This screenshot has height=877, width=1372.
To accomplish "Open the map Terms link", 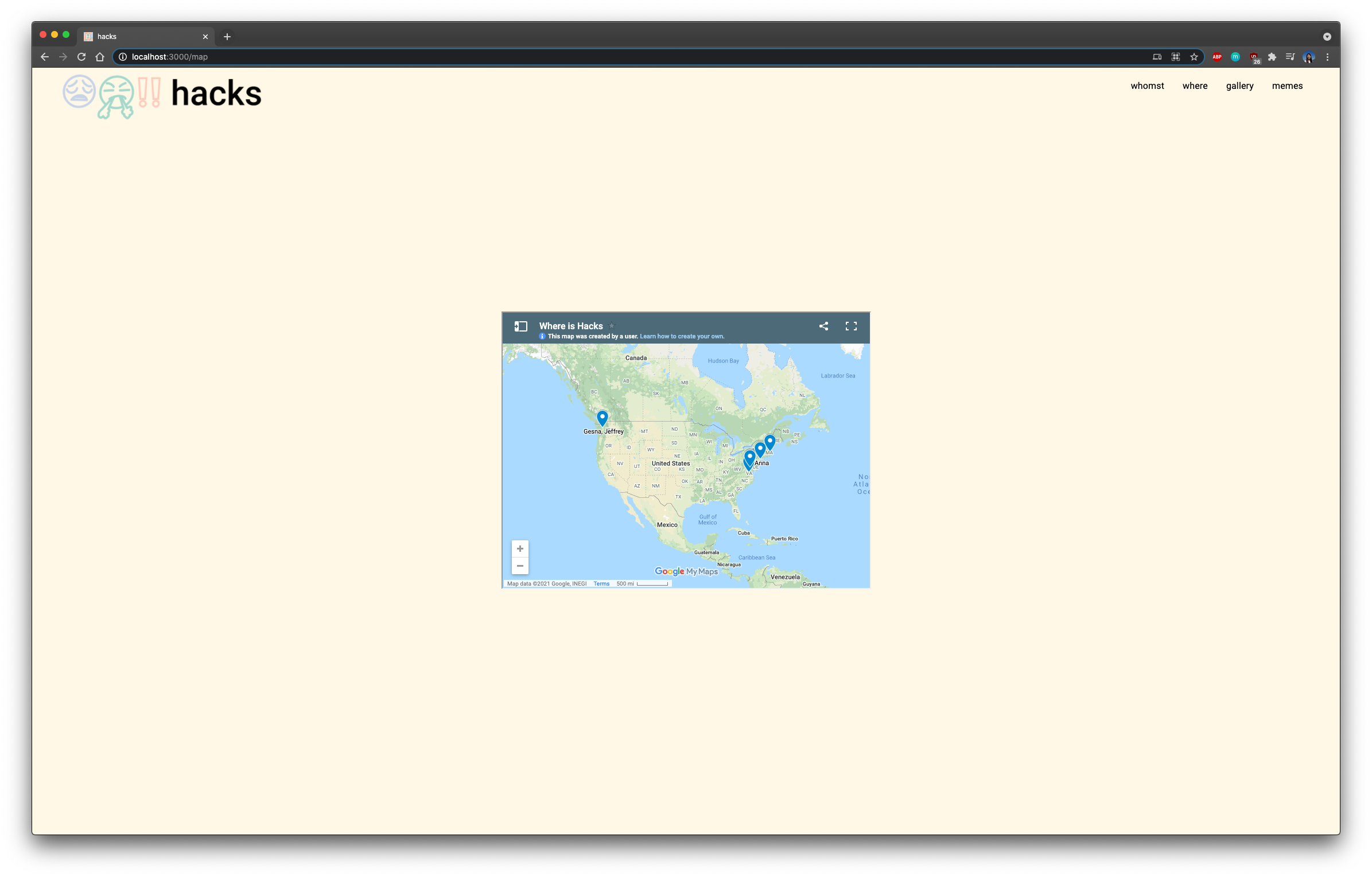I will click(x=601, y=584).
